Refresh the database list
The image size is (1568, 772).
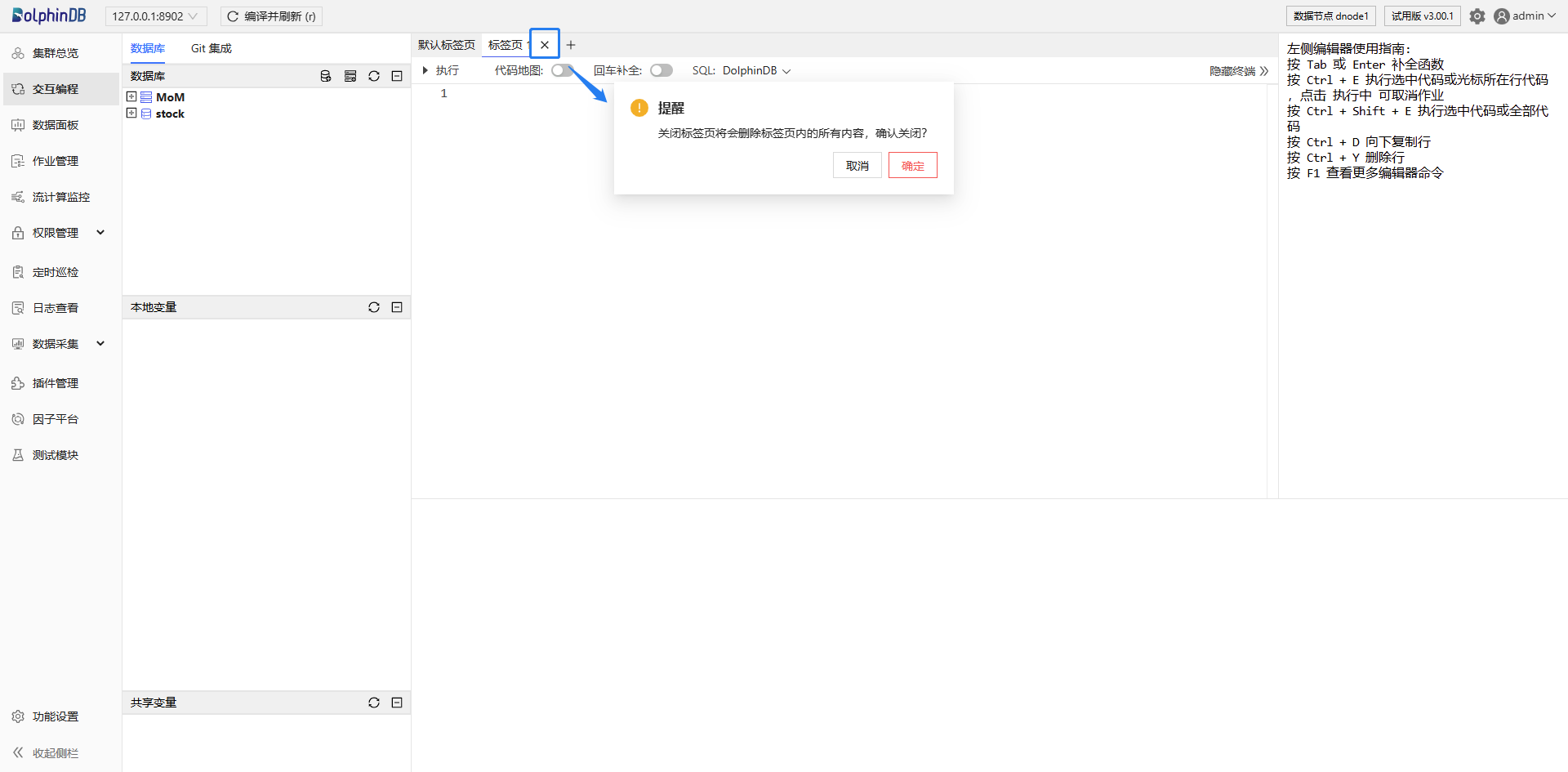(x=374, y=76)
